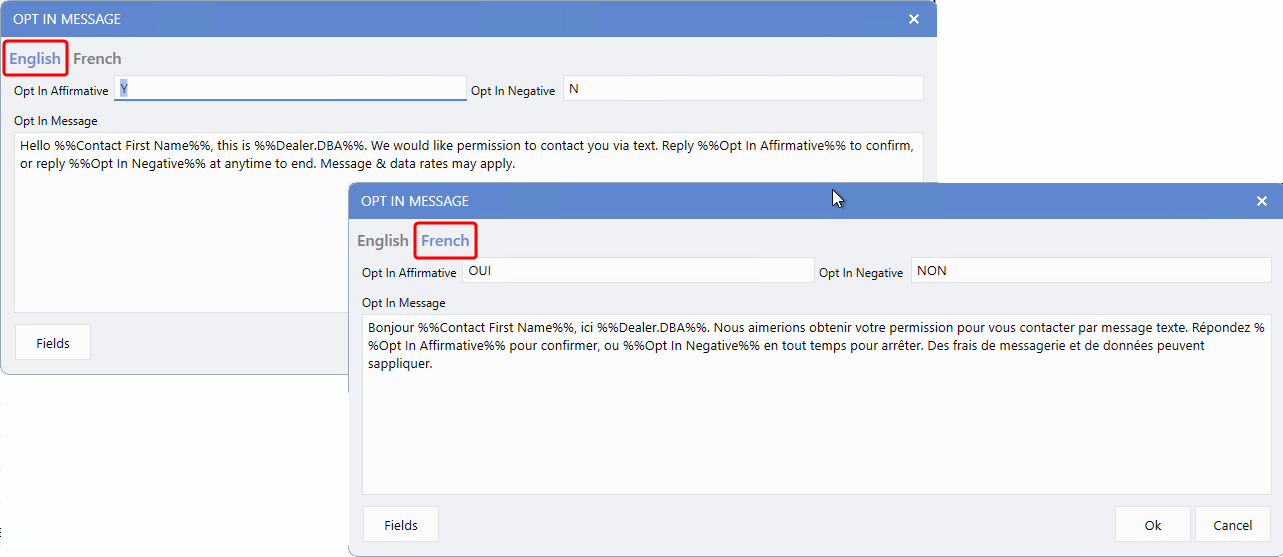Click the Opt In Affirmative field containing Y
The width and height of the screenshot is (1283, 557).
[290, 89]
